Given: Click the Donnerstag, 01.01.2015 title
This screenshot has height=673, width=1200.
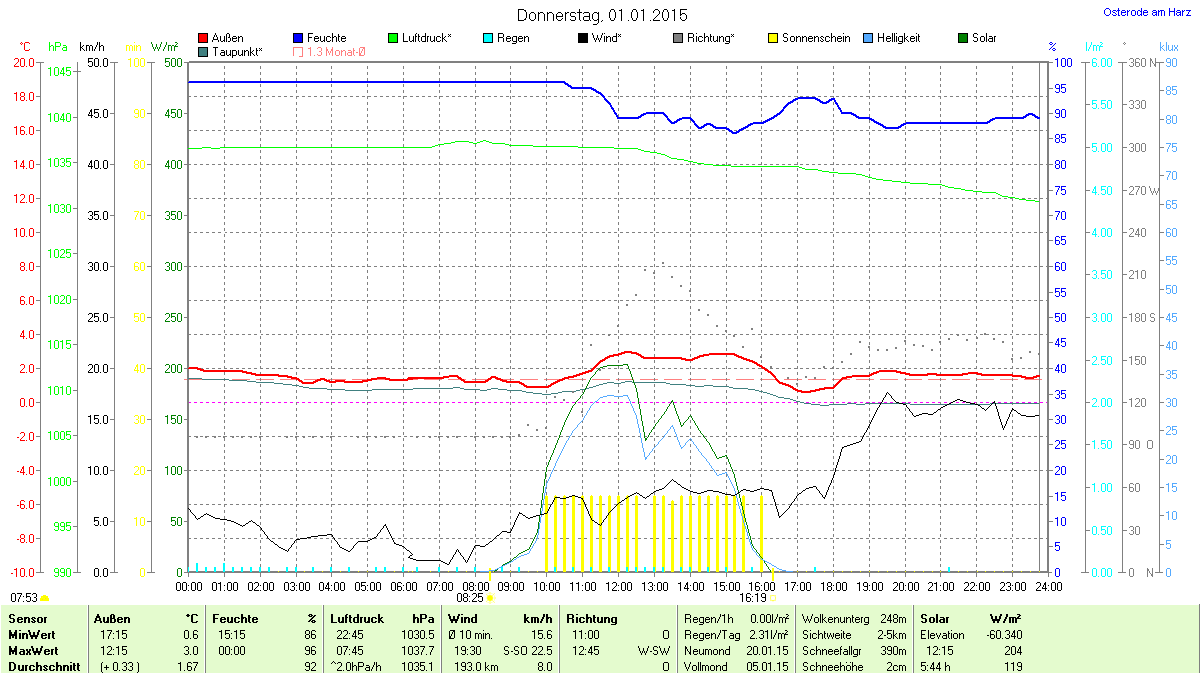Looking at the screenshot, I should pyautogui.click(x=602, y=15).
